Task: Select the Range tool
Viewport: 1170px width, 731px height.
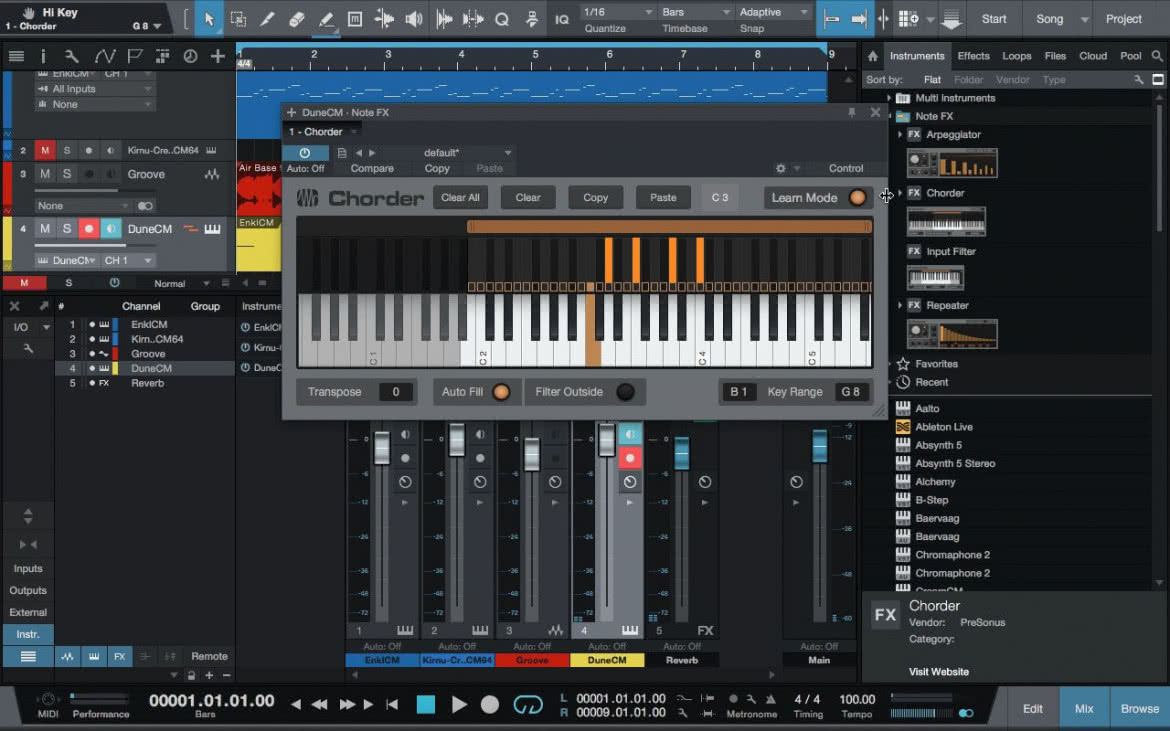Action: 238,19
